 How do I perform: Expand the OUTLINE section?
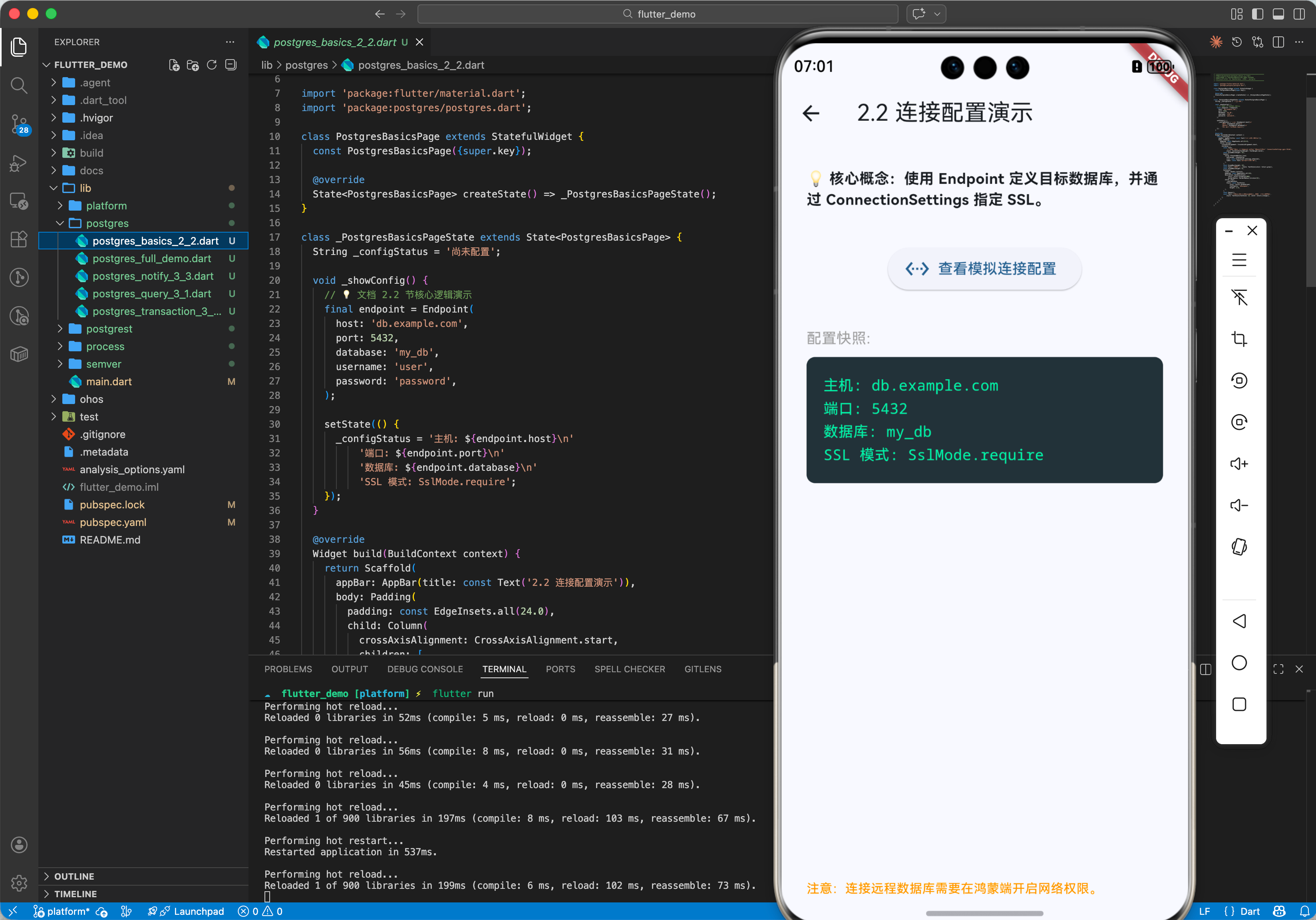74,876
